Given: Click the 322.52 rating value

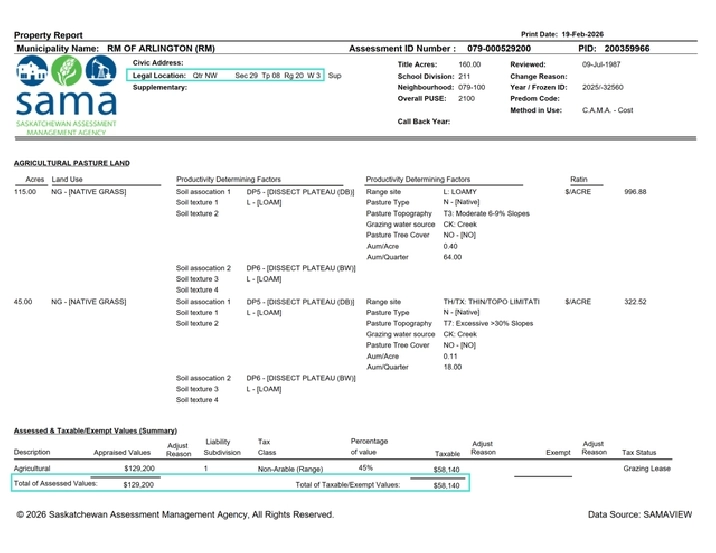Looking at the screenshot, I should [635, 301].
